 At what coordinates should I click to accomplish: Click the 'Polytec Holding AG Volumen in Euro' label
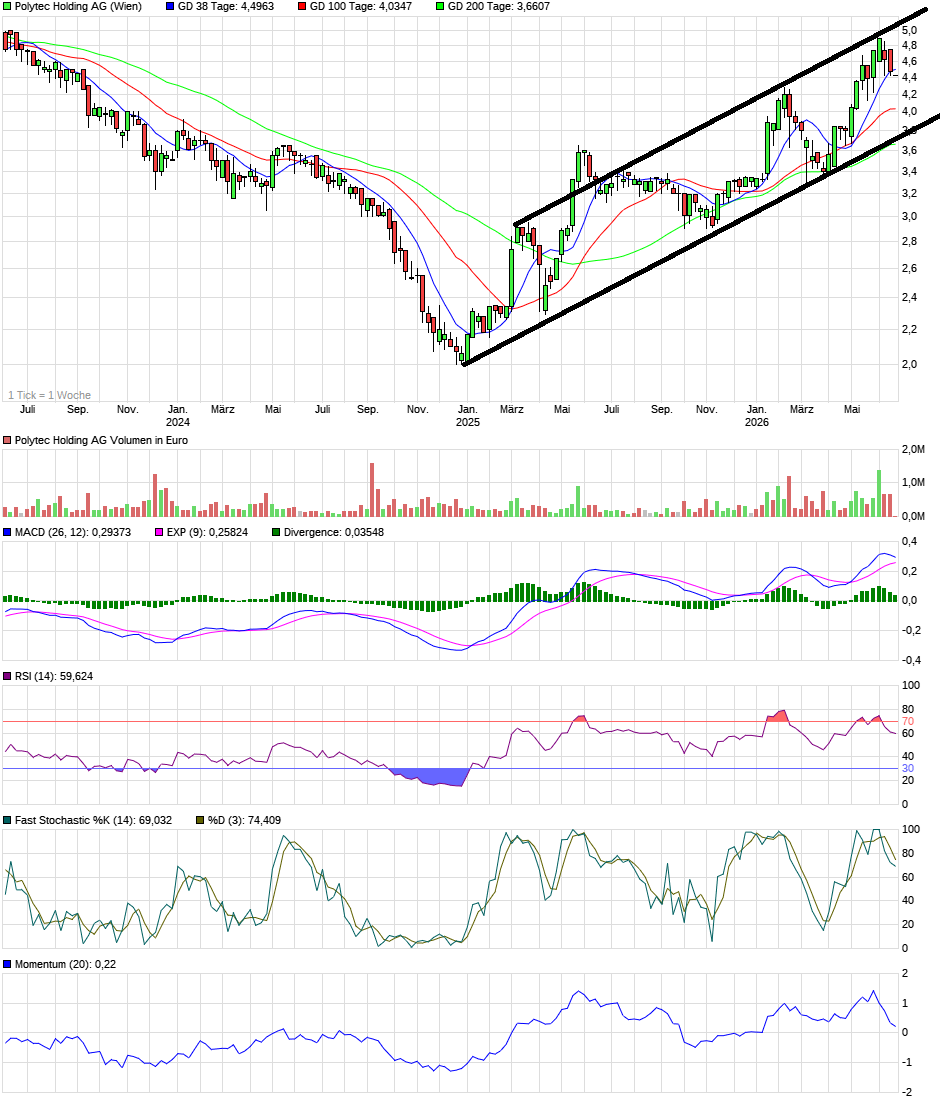pyautogui.click(x=101, y=440)
